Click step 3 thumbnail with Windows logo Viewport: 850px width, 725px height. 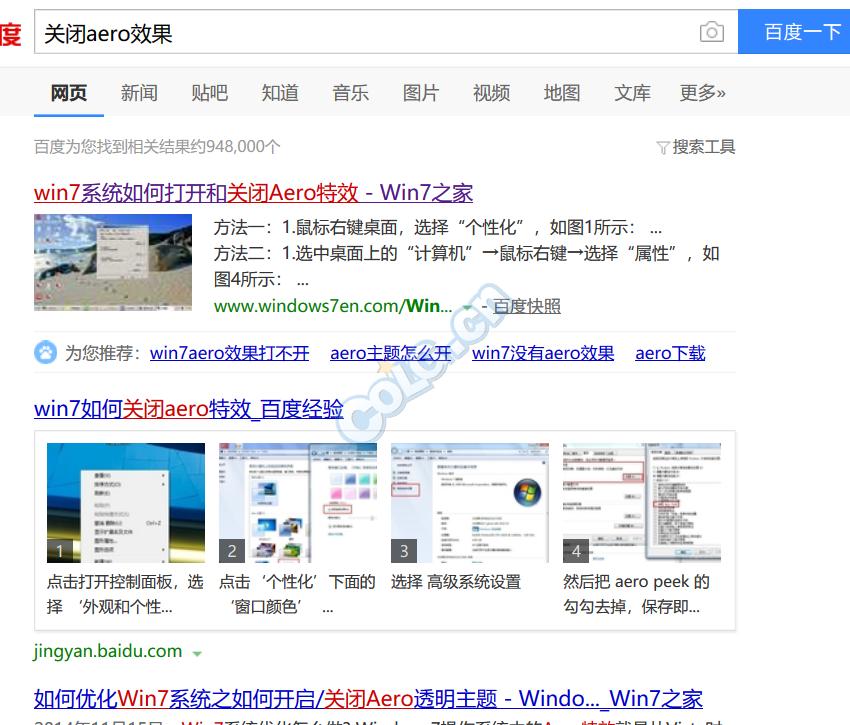click(470, 502)
